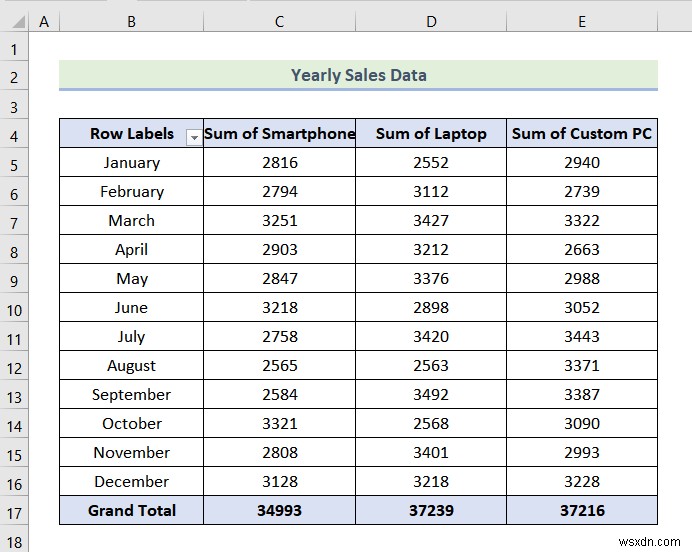This screenshot has height=552, width=692.
Task: Click January laptop value 2552
Action: click(431, 162)
